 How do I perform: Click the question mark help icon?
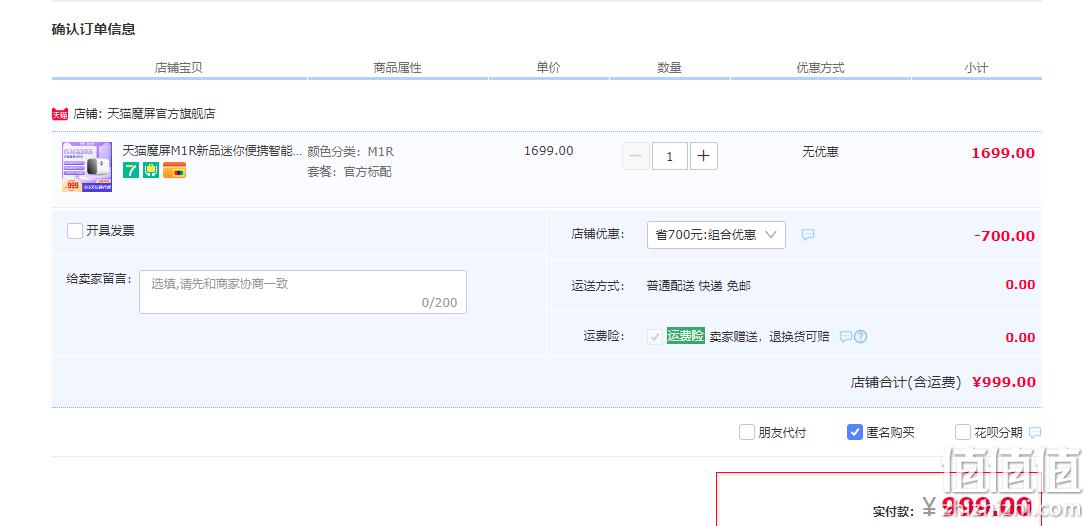pos(861,337)
